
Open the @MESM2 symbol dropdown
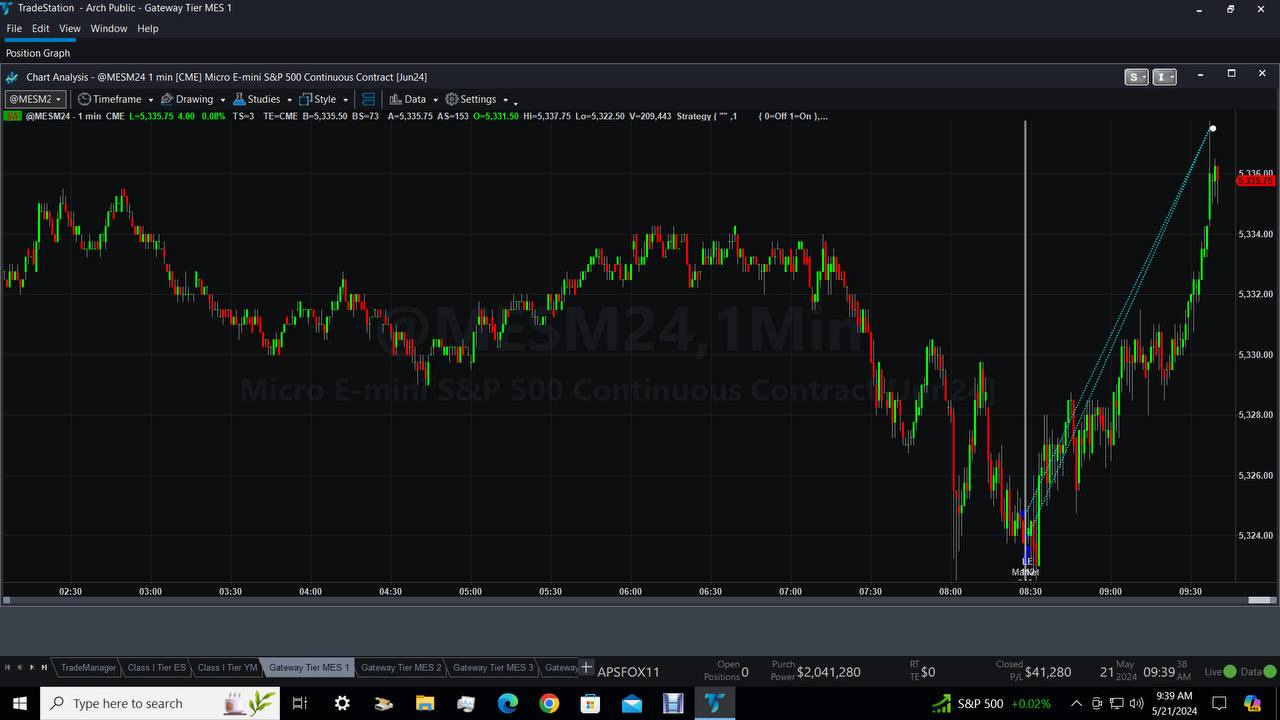click(x=36, y=99)
